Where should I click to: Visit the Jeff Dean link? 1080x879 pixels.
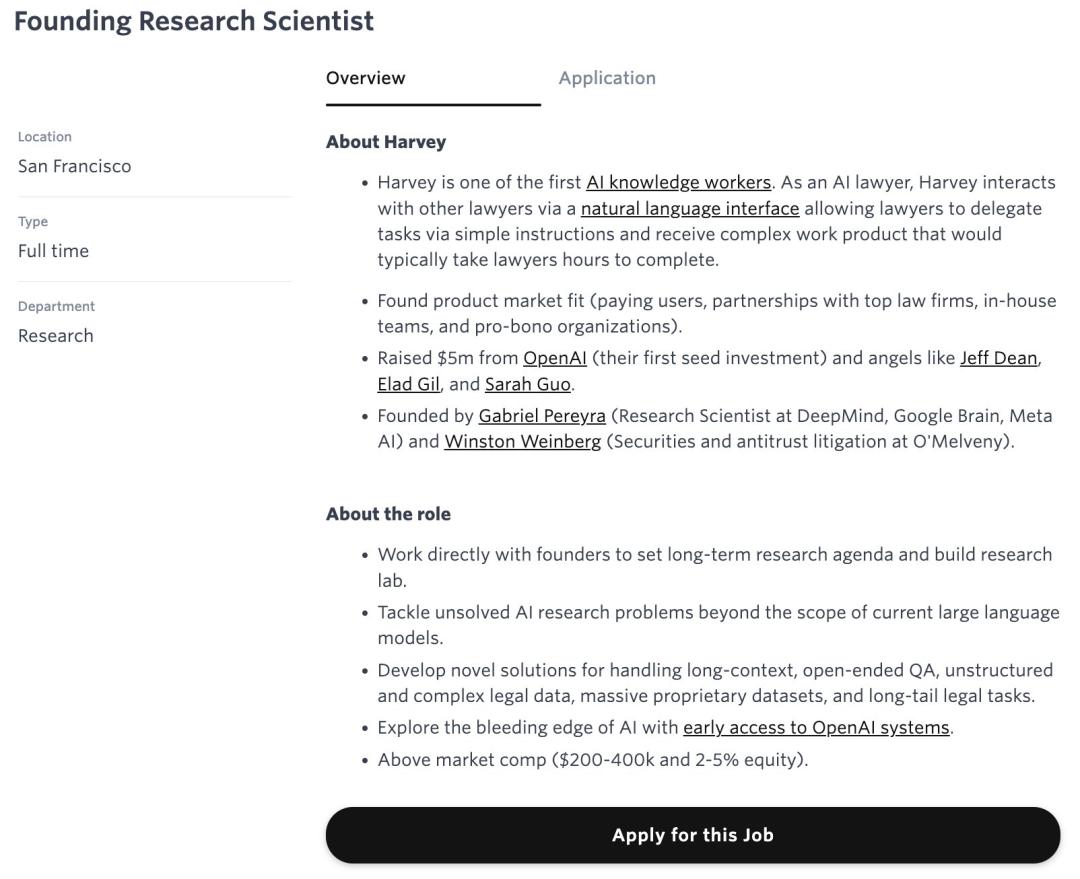click(998, 358)
